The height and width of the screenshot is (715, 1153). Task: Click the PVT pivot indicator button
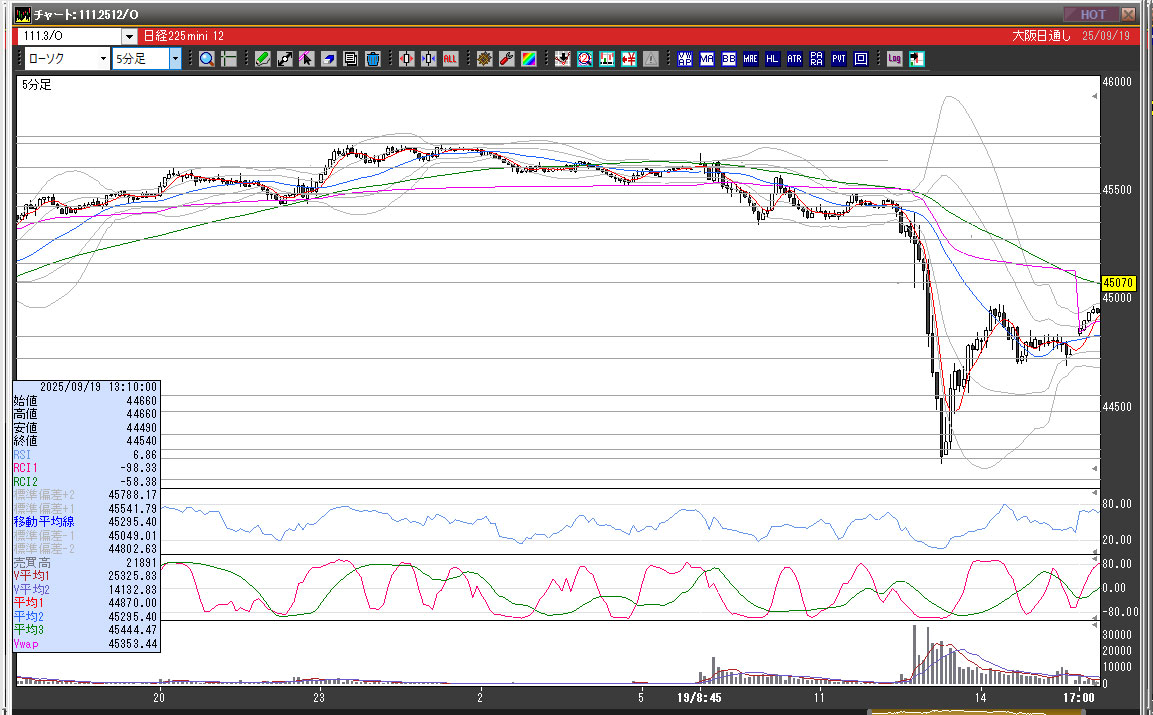838,59
